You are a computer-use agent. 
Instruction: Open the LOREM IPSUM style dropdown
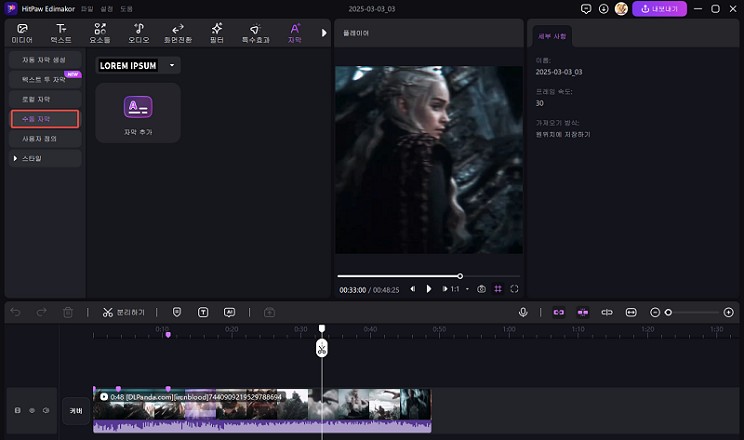pyautogui.click(x=138, y=66)
